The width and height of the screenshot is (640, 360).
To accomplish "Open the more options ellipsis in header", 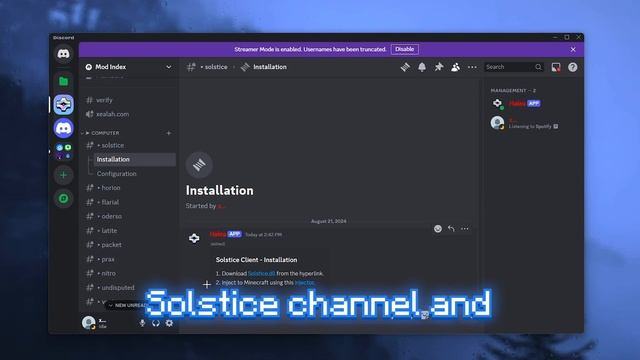I will pos(472,67).
